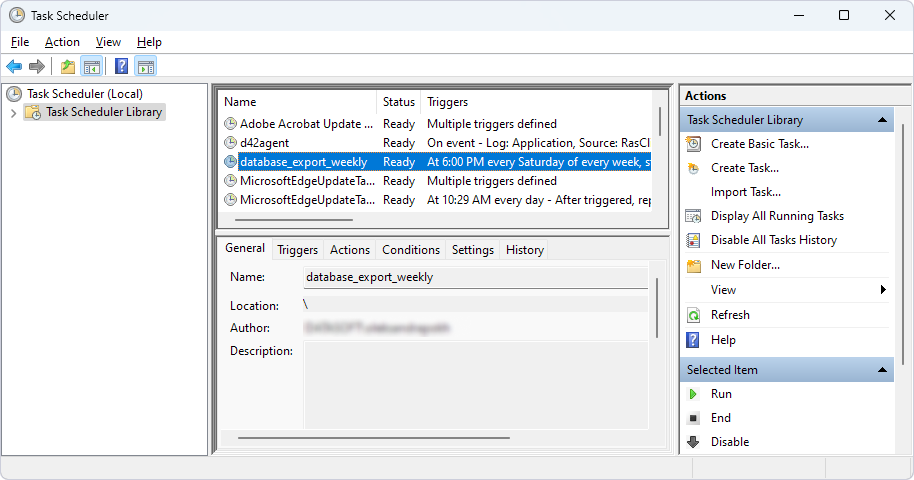Click New Folder... action
The image size is (914, 480).
745,265
